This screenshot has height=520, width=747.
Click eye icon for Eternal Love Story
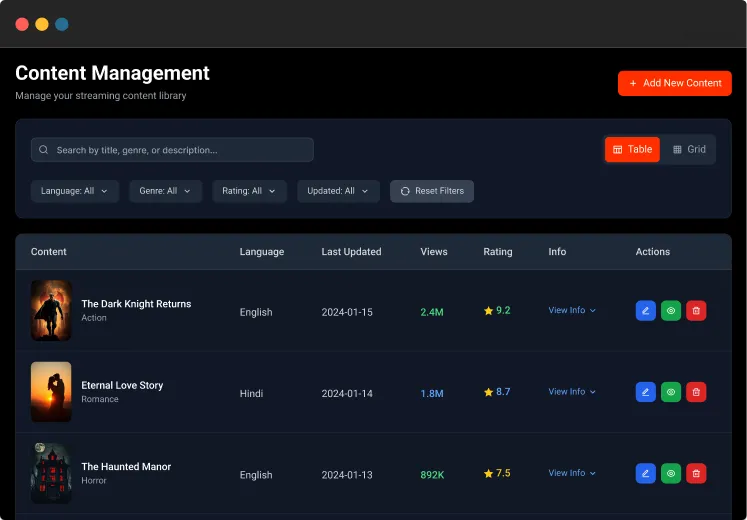pyautogui.click(x=671, y=392)
